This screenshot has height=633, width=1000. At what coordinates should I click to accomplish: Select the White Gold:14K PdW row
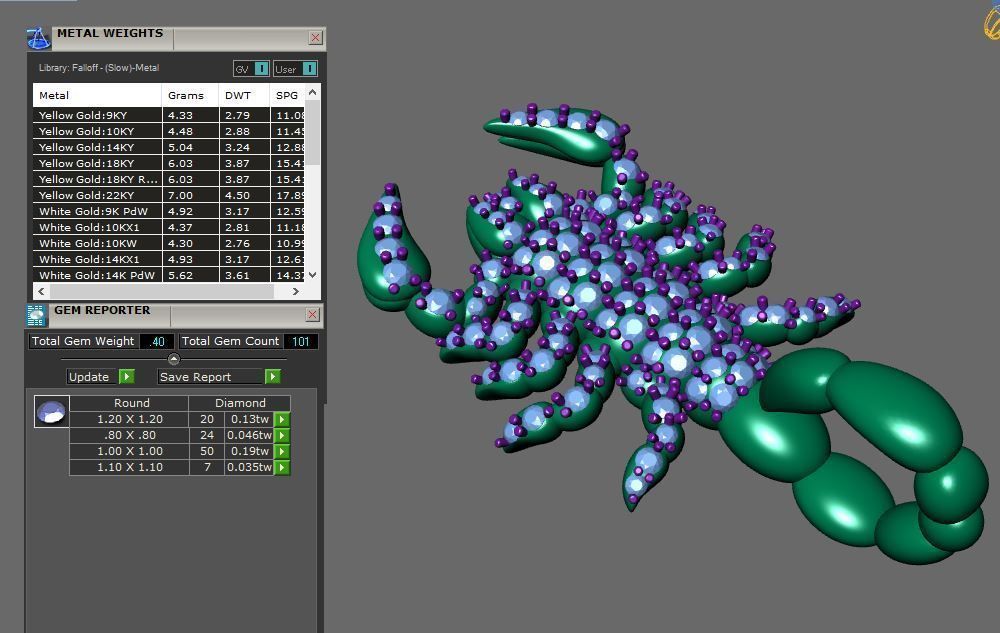169,275
